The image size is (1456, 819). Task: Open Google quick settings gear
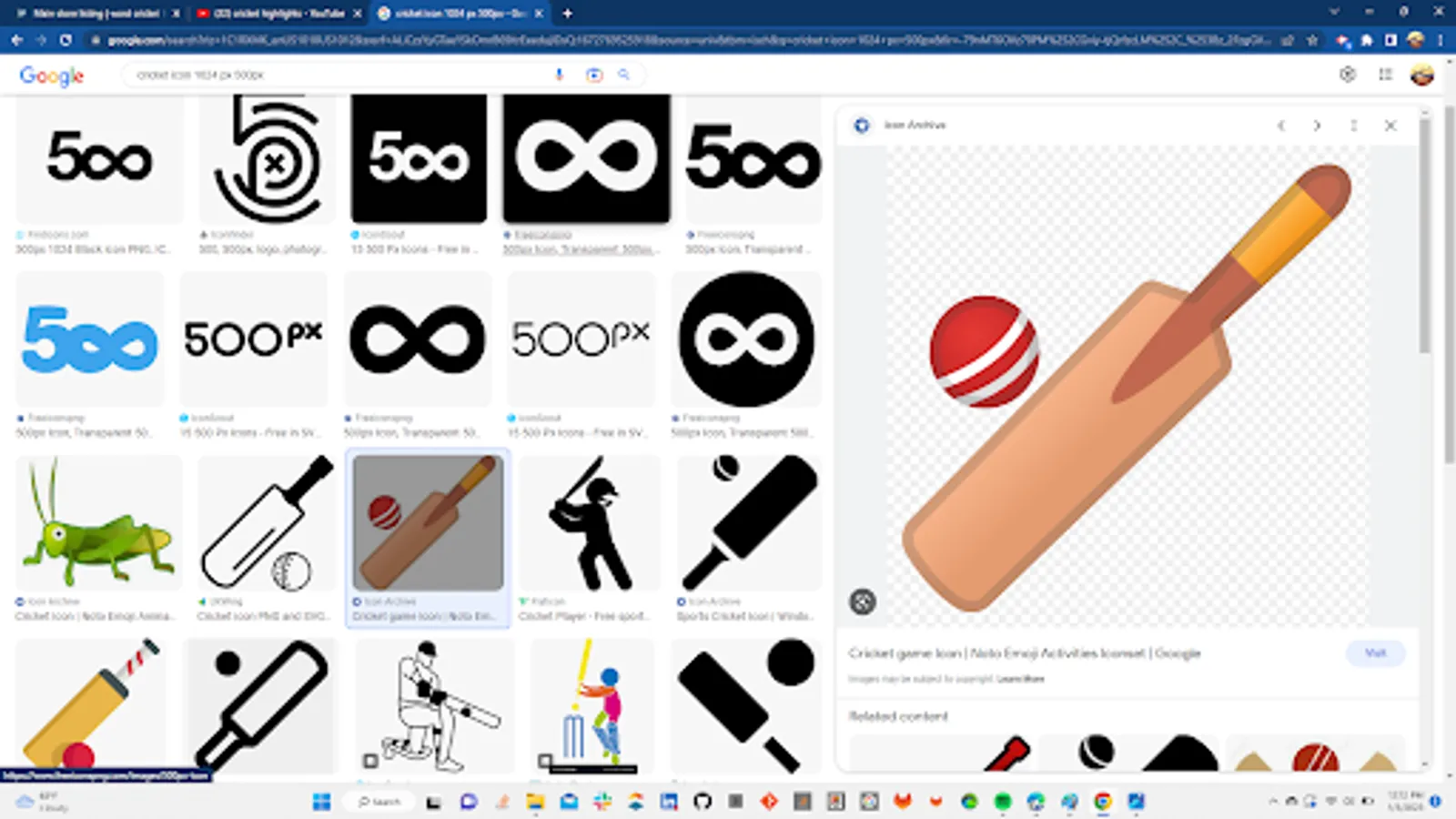point(1348,75)
